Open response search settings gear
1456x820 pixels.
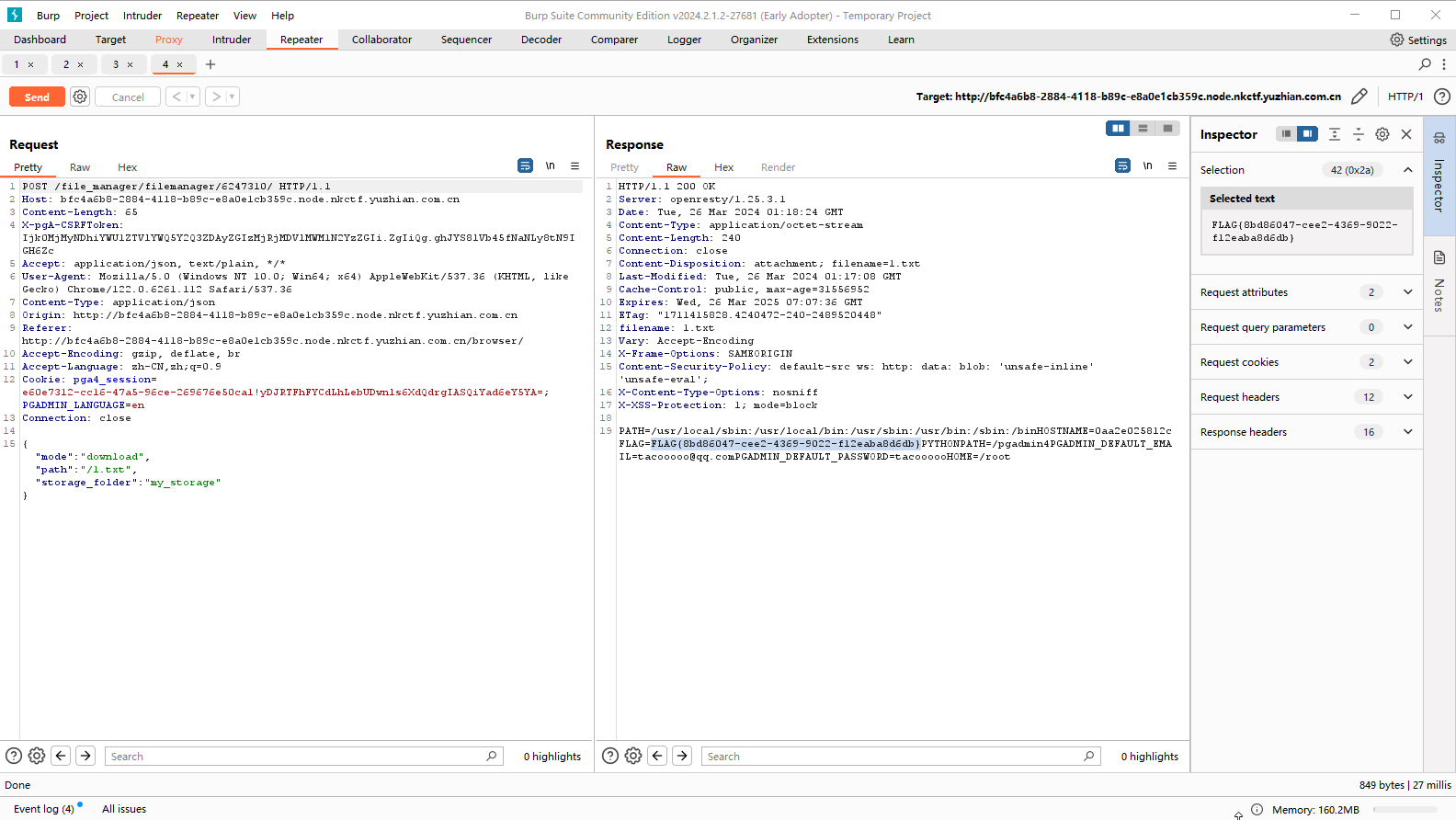[633, 756]
